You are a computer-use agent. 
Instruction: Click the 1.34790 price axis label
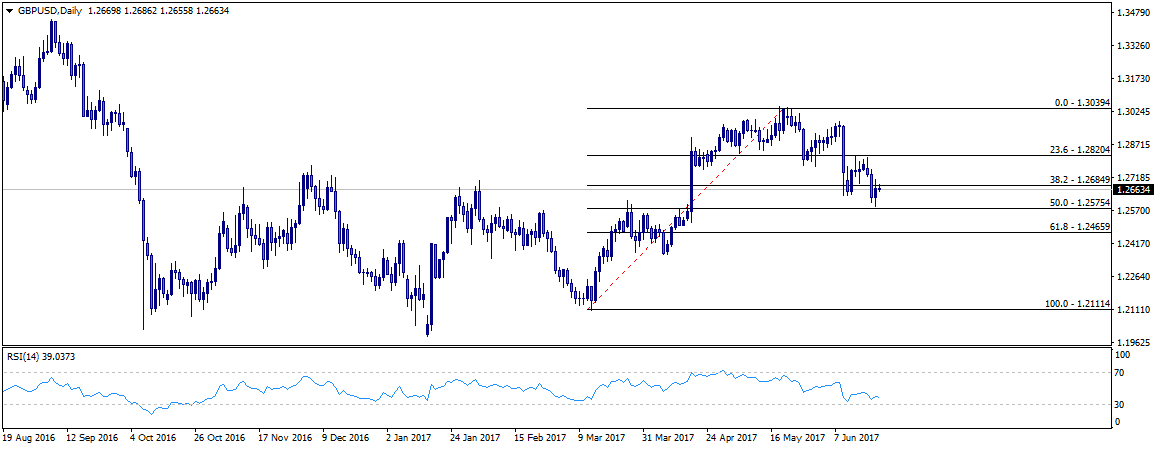click(x=1132, y=14)
